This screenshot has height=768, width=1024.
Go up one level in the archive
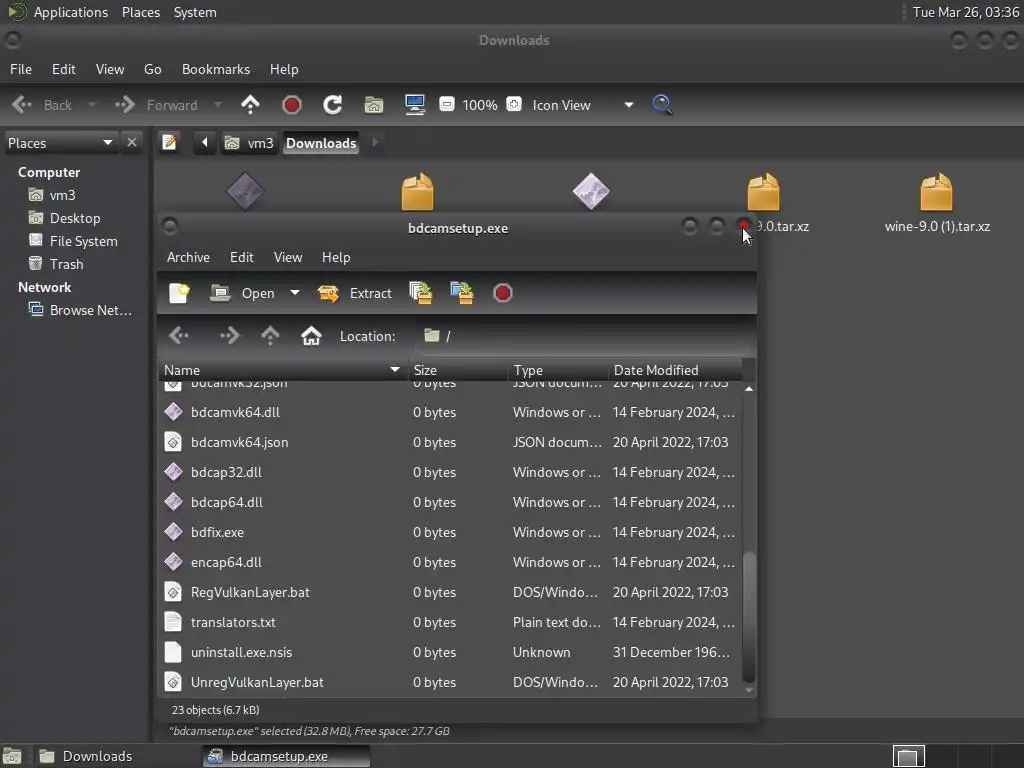pyautogui.click(x=270, y=336)
